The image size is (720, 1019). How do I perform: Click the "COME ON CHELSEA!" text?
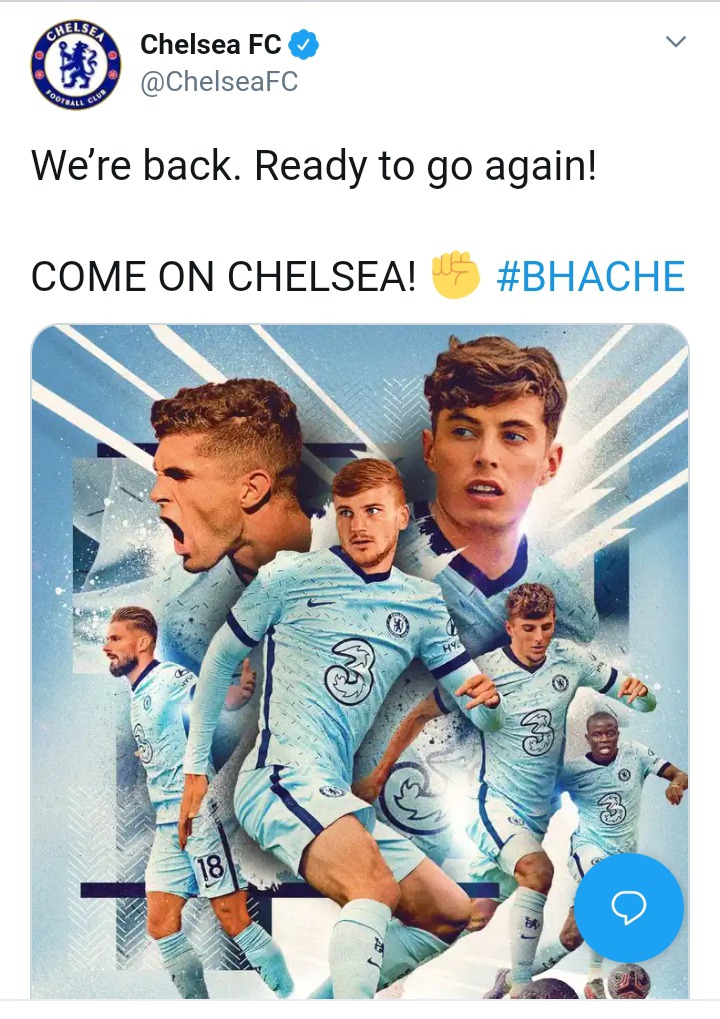[x=224, y=276]
